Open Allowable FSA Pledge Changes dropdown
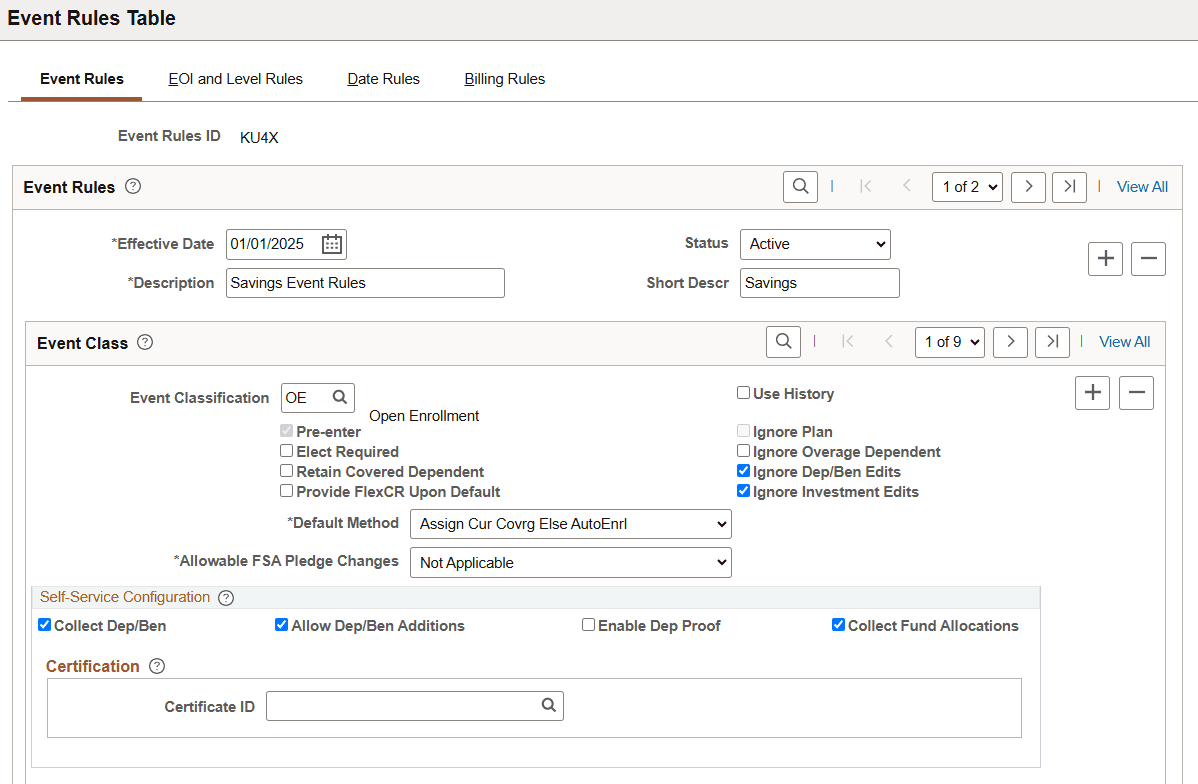Viewport: 1198px width, 784px height. point(570,563)
